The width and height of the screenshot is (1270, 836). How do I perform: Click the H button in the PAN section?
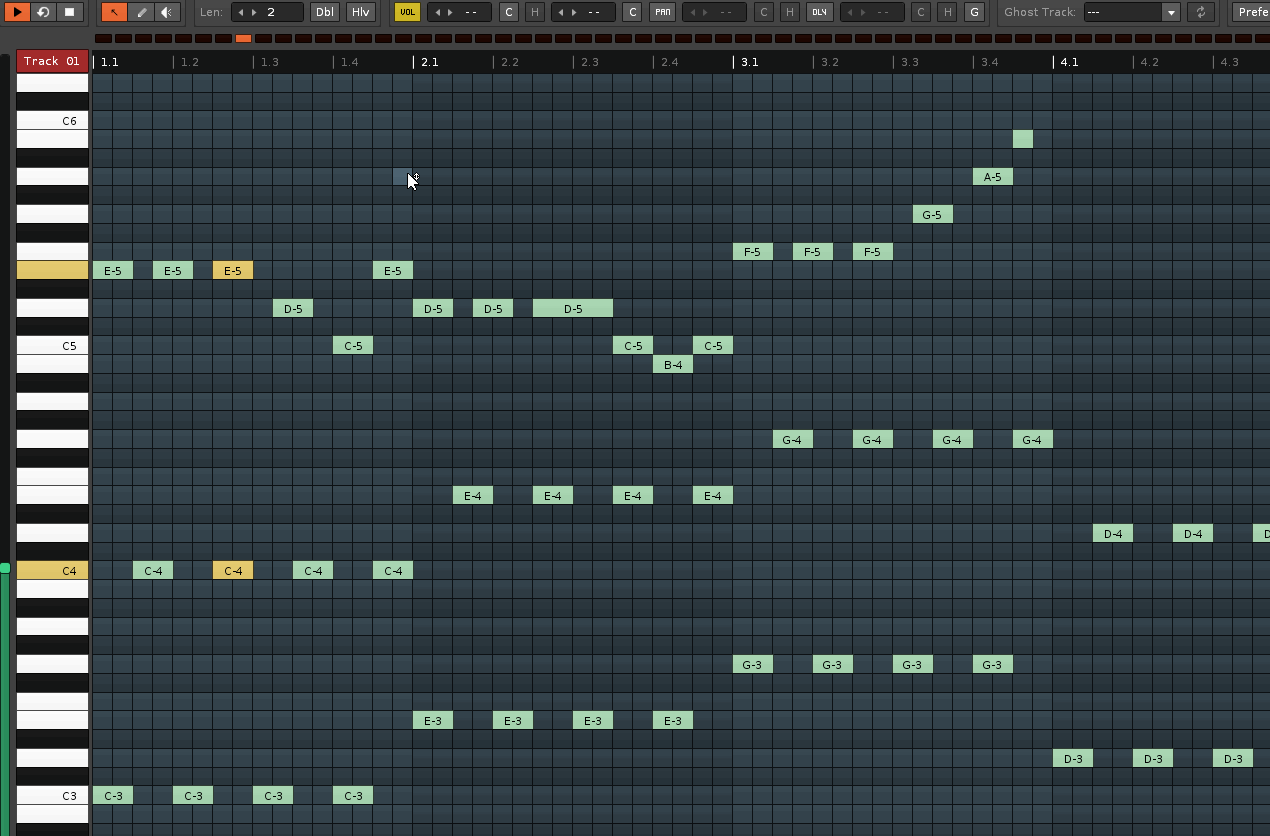click(789, 12)
